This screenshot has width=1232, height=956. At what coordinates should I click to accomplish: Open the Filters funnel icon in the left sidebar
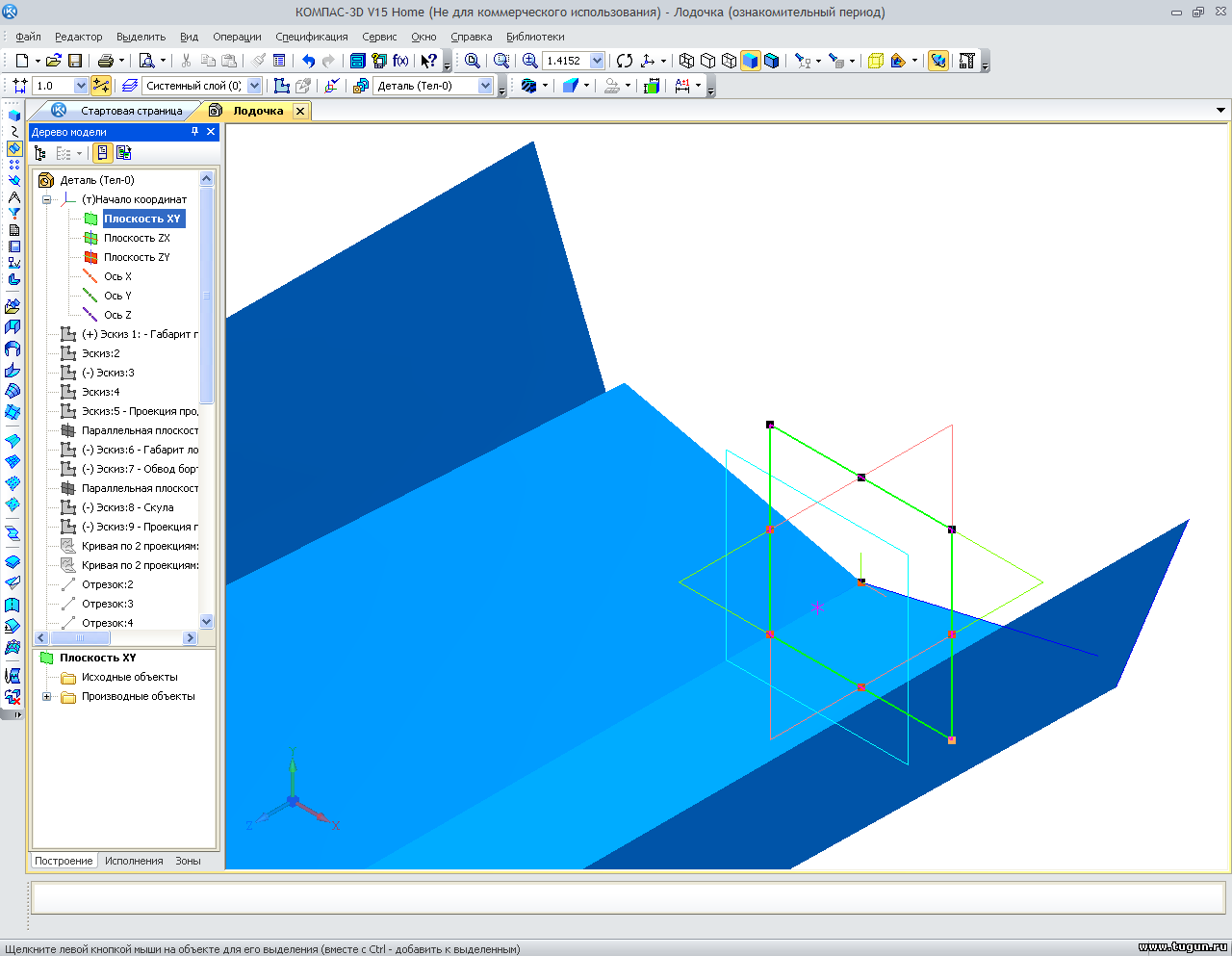pos(13,214)
